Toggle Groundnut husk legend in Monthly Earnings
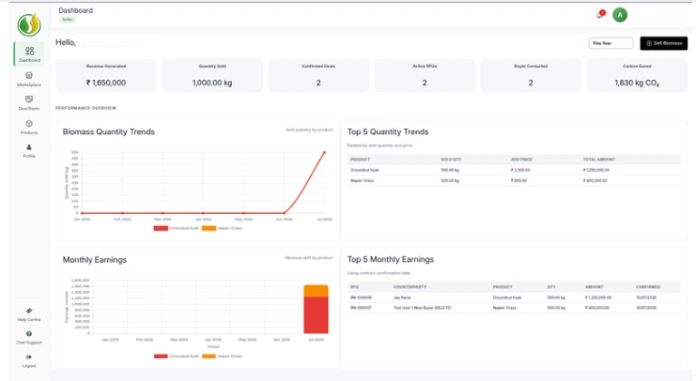 (176, 356)
